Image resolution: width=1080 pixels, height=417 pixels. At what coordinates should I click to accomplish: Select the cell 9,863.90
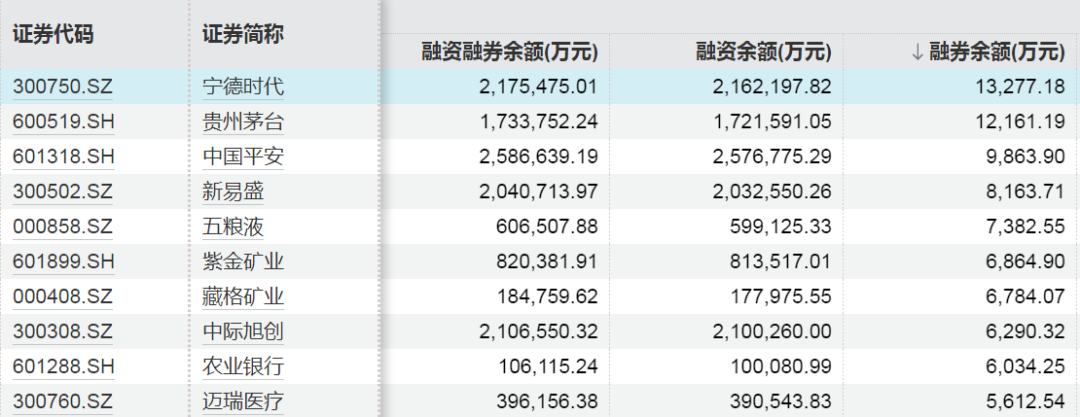[1027, 157]
